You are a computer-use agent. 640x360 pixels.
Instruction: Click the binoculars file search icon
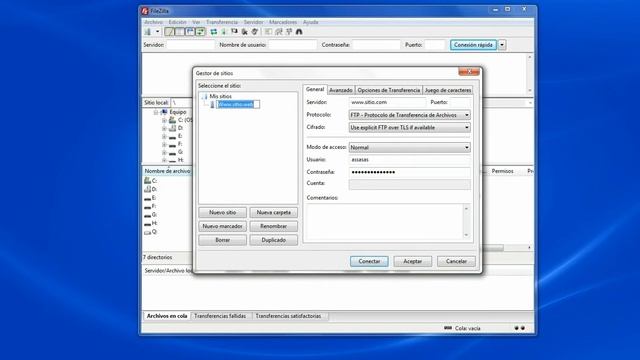tap(299, 32)
